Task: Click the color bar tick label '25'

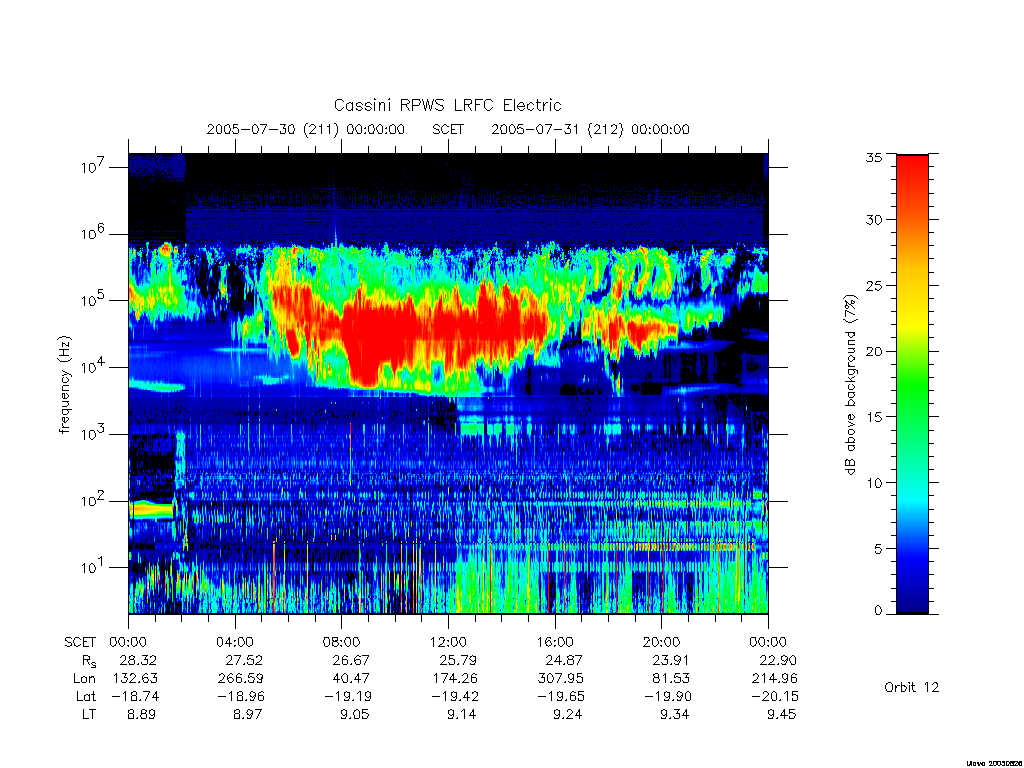Action: point(873,285)
